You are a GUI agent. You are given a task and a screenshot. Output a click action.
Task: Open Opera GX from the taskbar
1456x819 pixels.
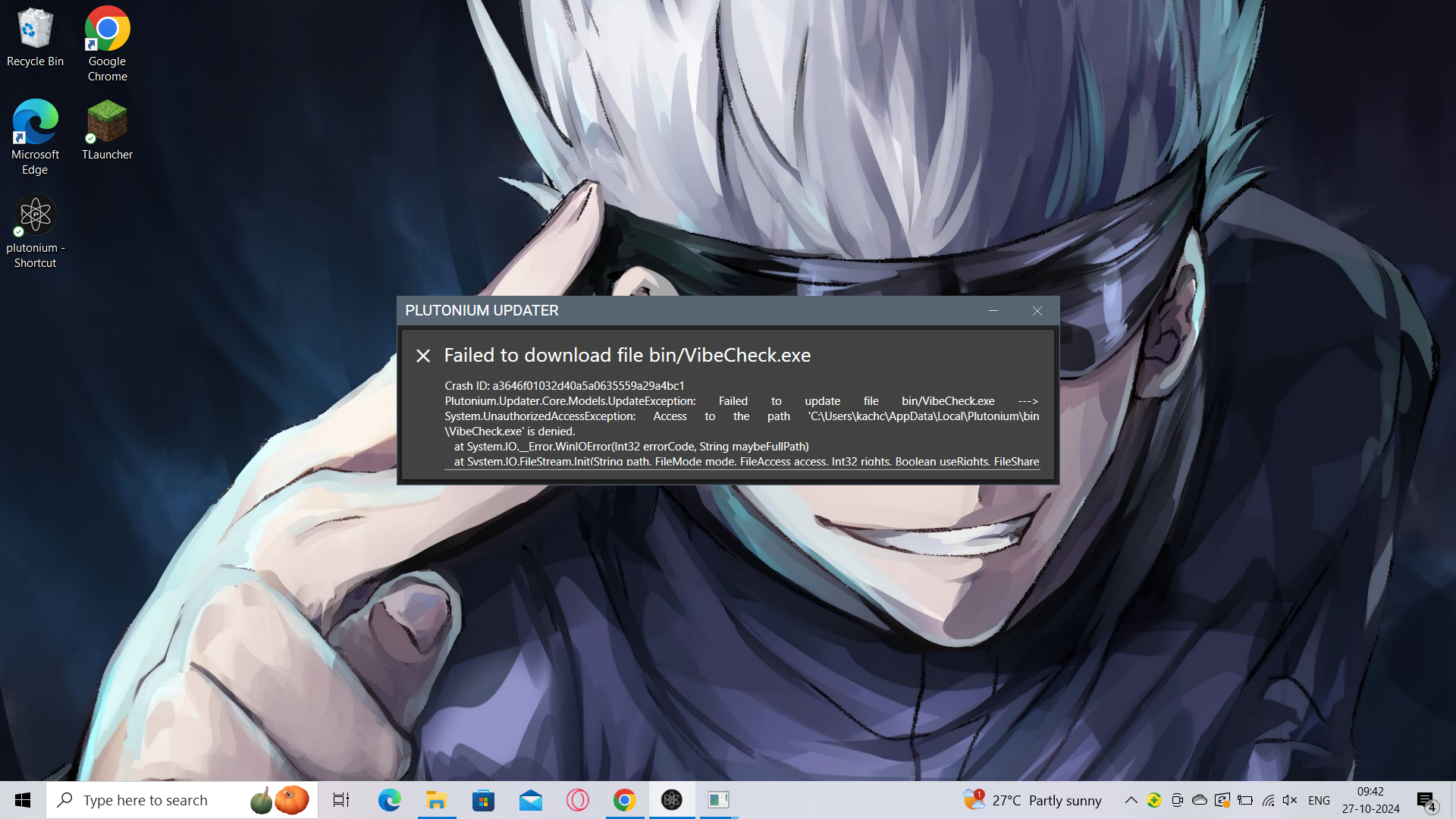point(578,800)
